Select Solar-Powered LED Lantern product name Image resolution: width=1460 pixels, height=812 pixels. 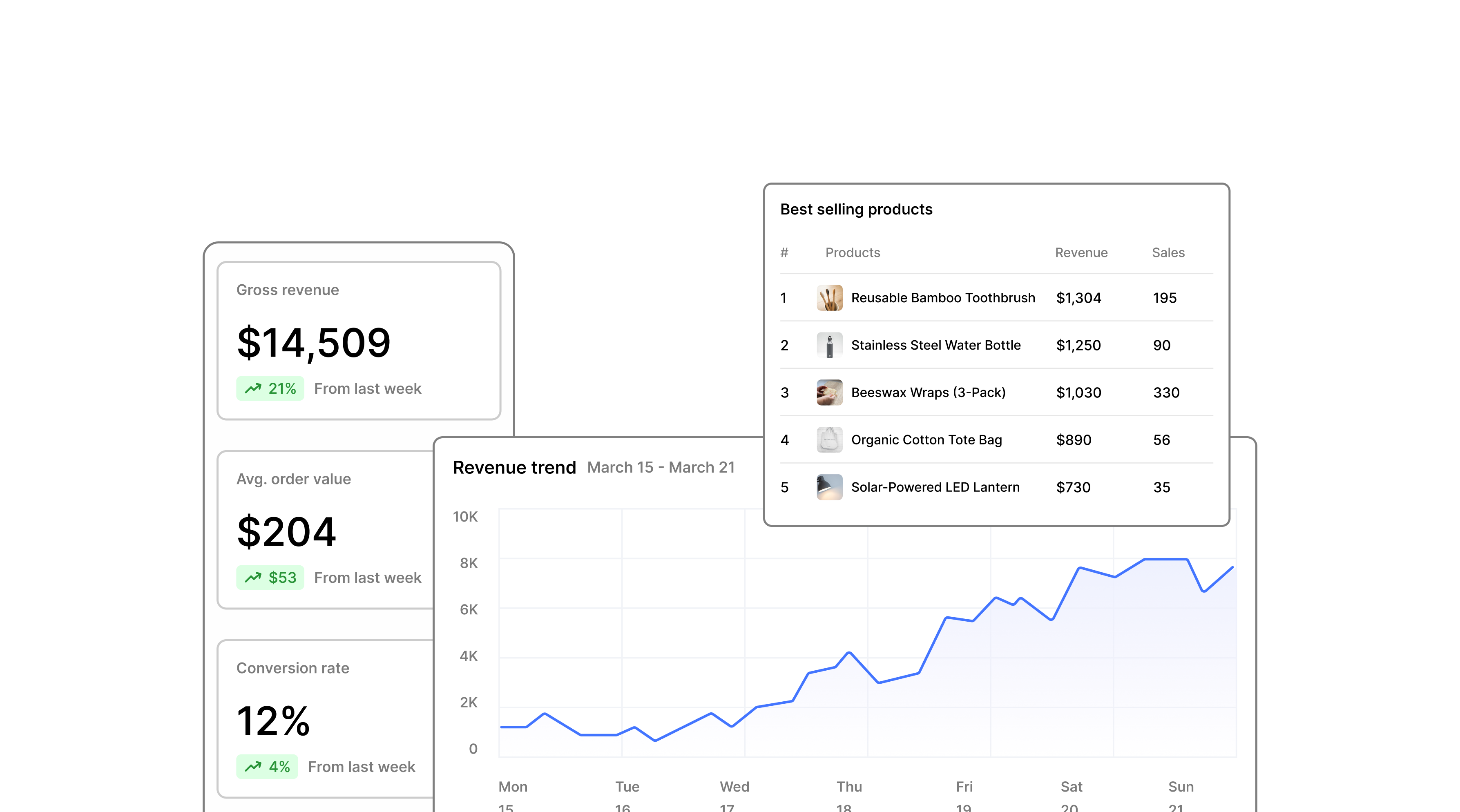(x=935, y=487)
